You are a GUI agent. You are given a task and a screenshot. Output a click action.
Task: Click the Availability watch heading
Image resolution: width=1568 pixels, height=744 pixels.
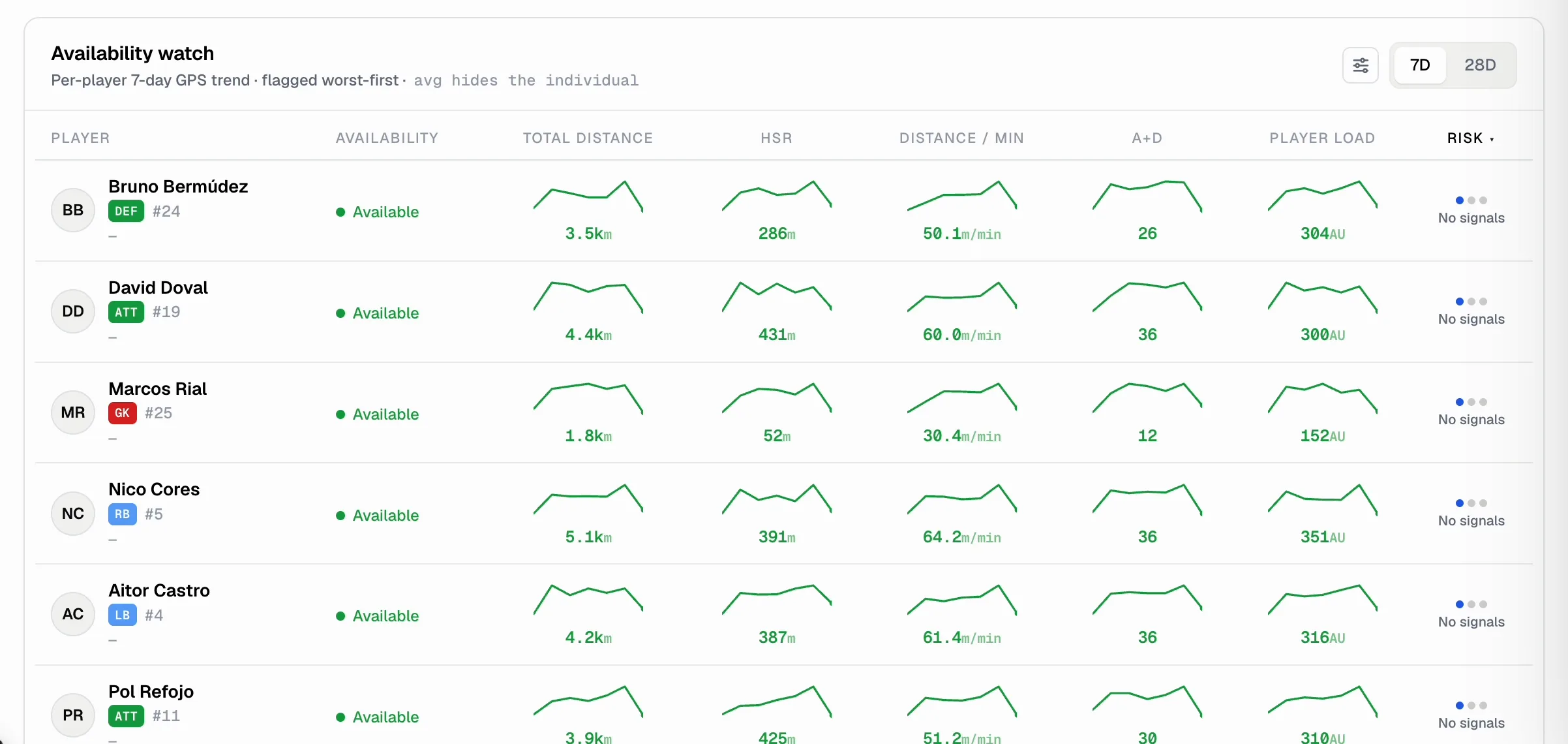(x=132, y=54)
